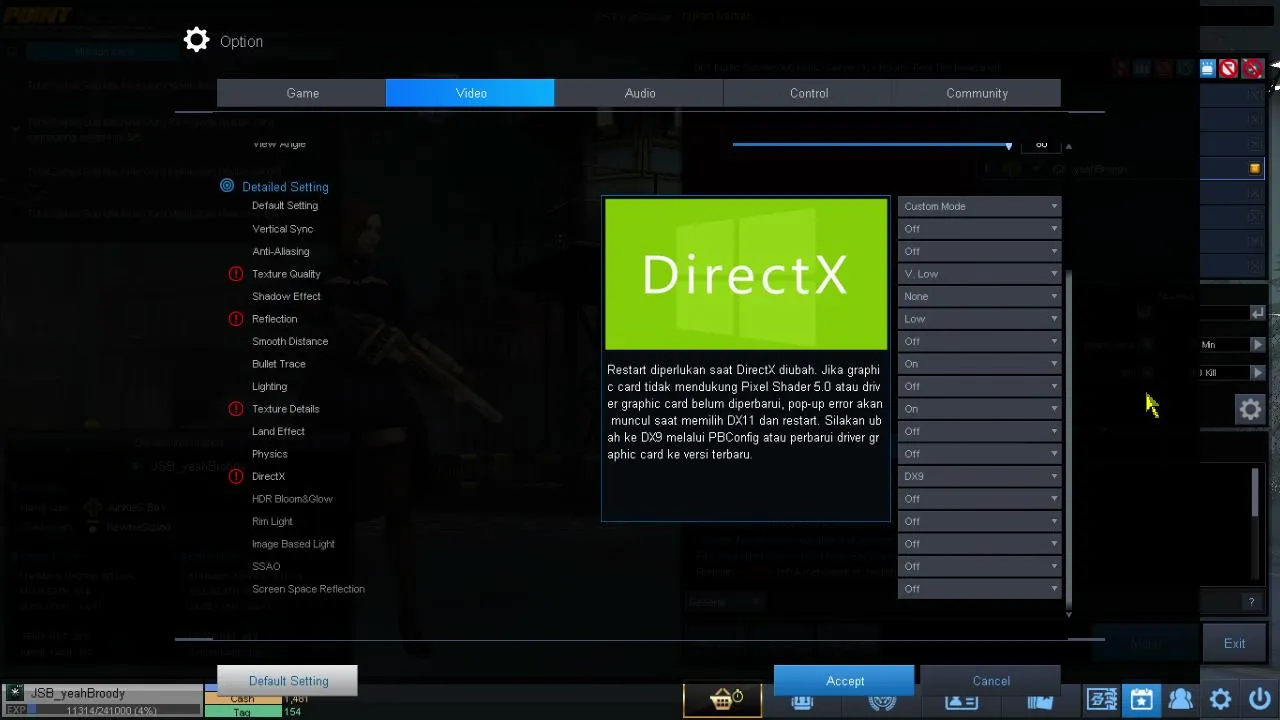Open the calendar star event icon
The height and width of the screenshot is (720, 1280).
point(1141,700)
